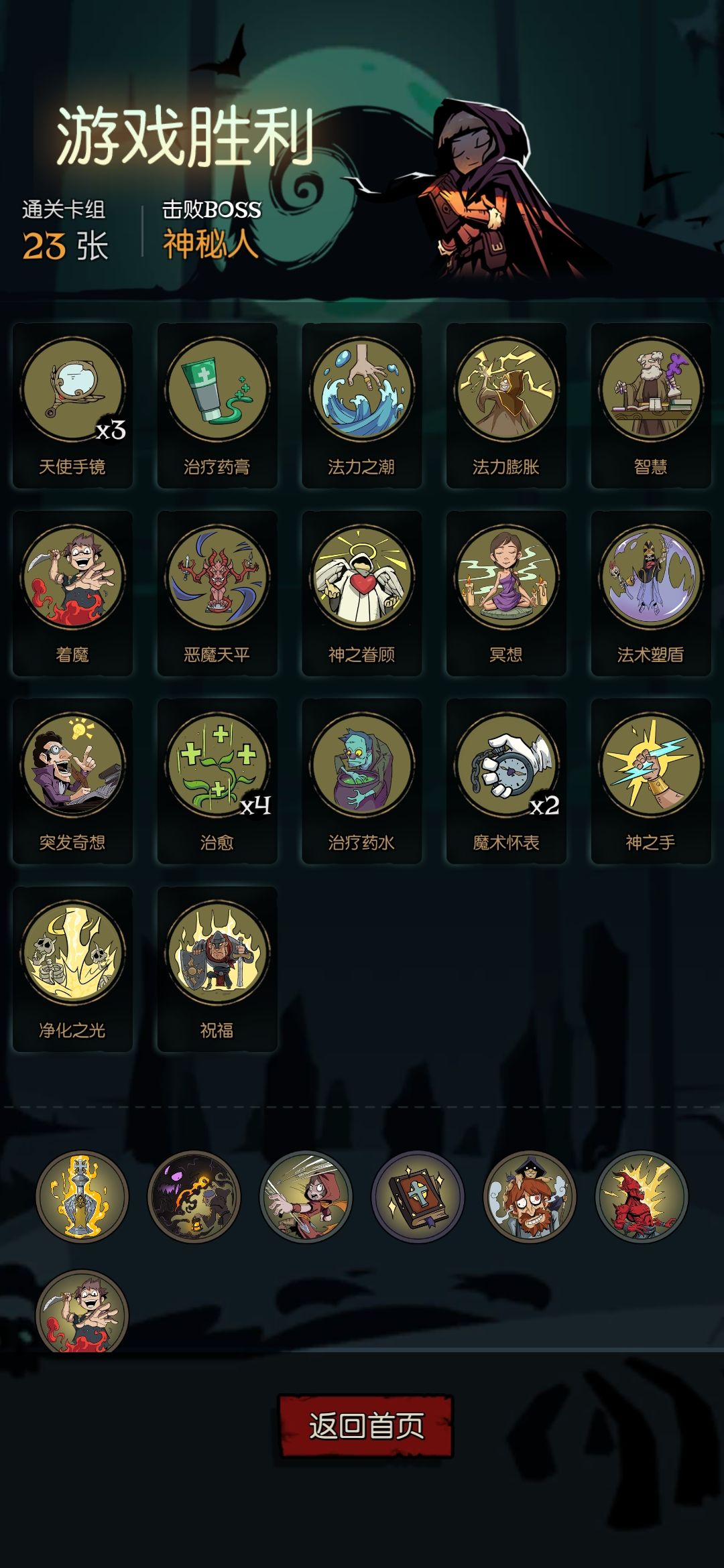The height and width of the screenshot is (1568, 724).
Task: Select the 神之眷顾 angel card
Action: pos(362,593)
